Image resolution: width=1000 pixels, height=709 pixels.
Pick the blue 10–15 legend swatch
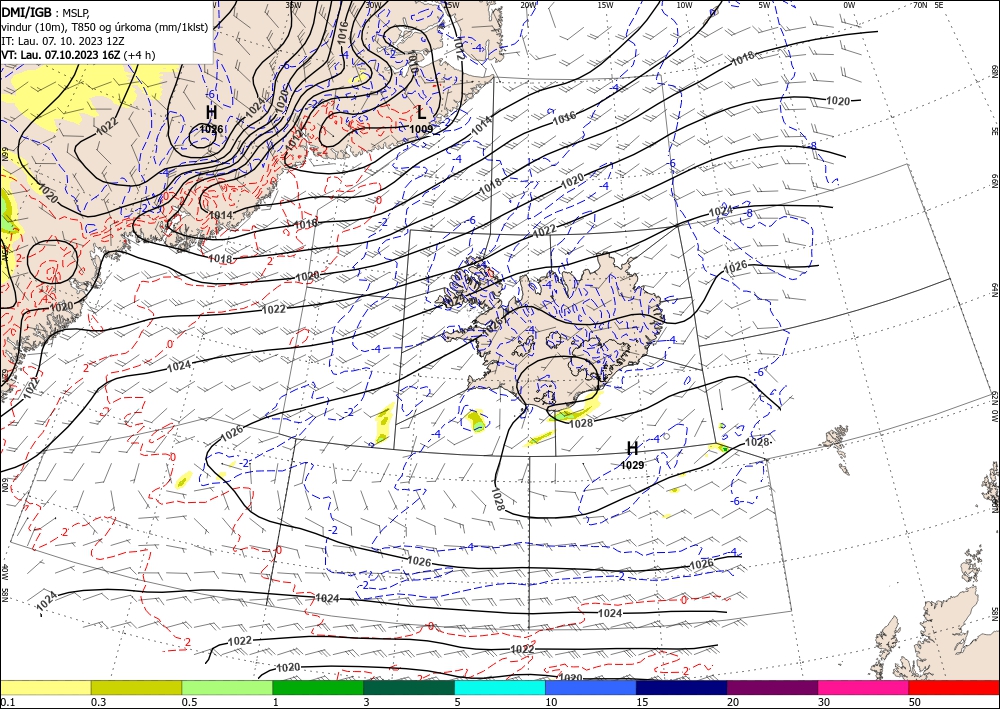pos(591,687)
